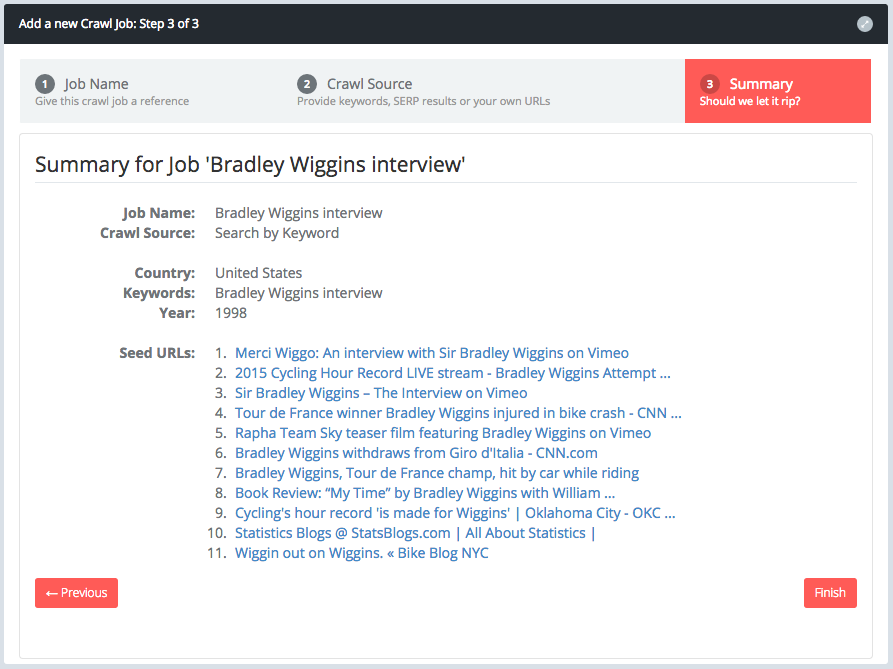Click the Year value '1998'

(231, 313)
